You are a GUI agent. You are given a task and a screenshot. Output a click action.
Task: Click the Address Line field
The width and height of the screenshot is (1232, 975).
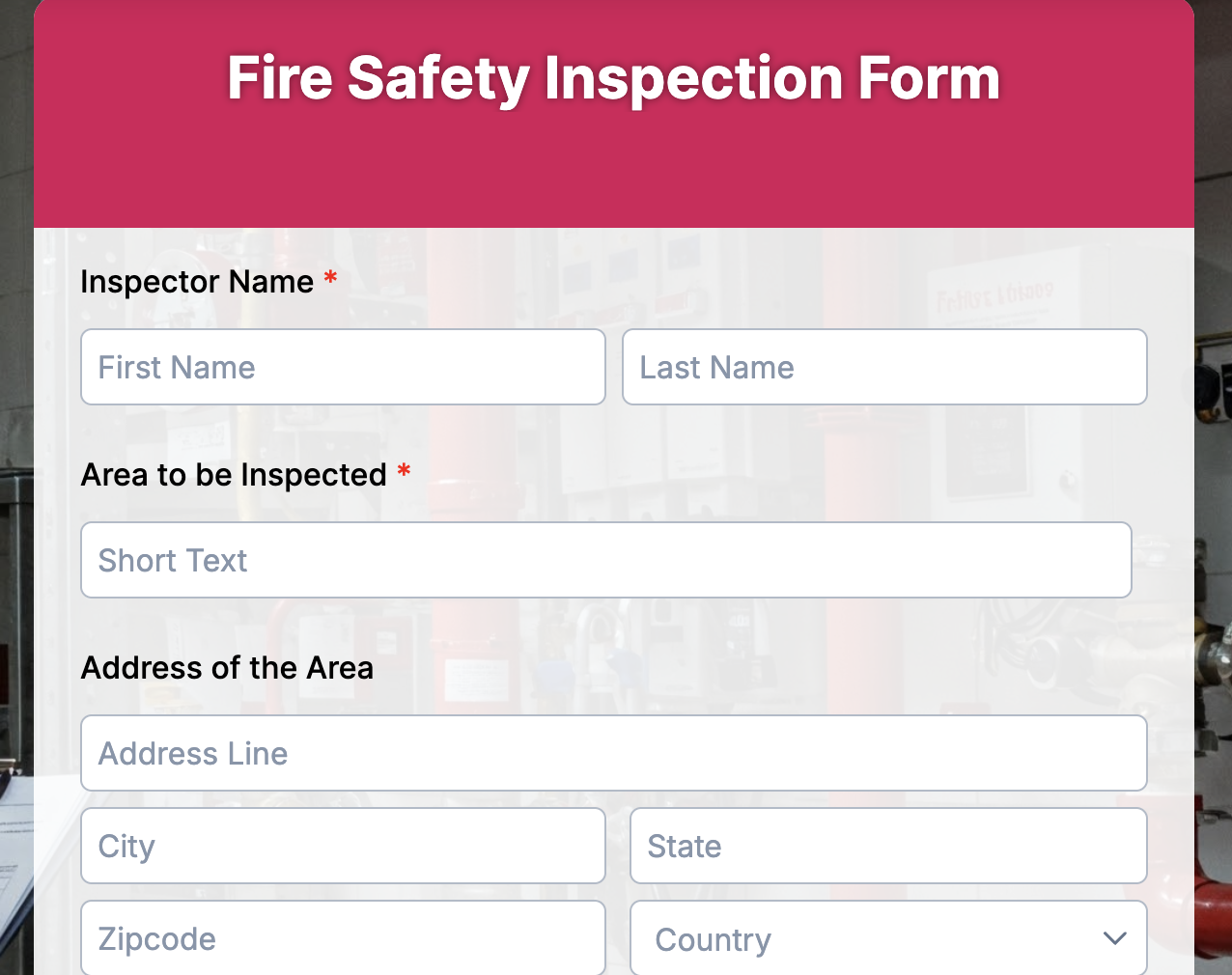coord(614,753)
